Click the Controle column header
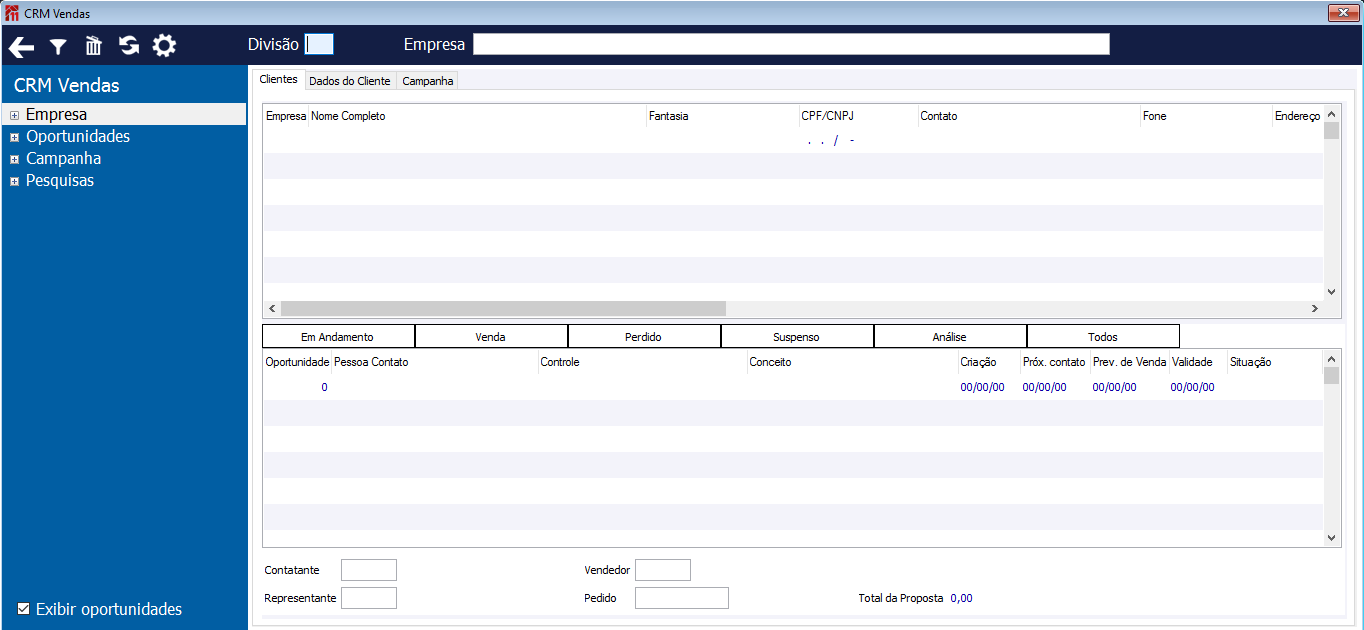Image resolution: width=1364 pixels, height=630 pixels. (560, 362)
